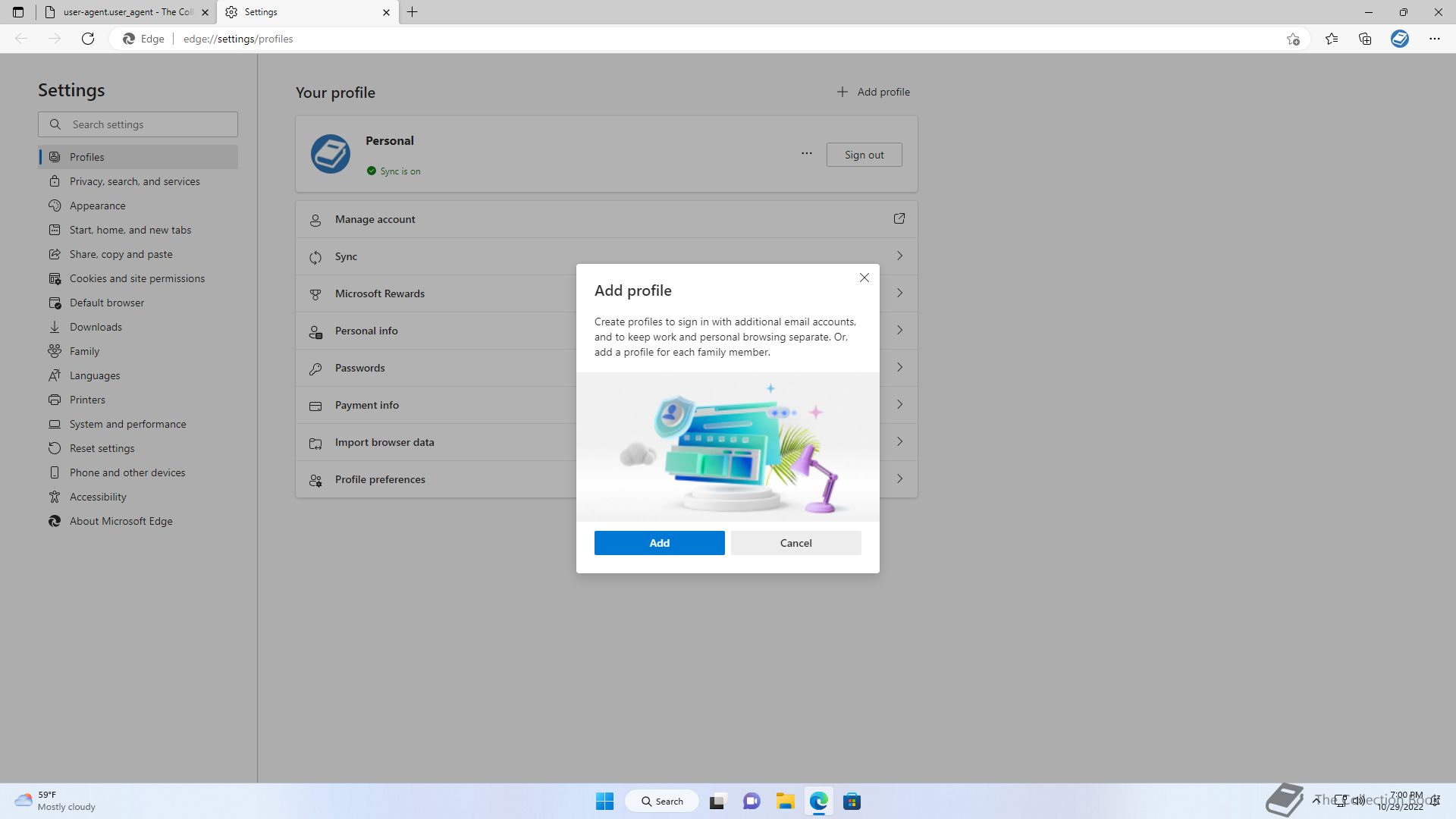Viewport: 1456px width, 819px height.
Task: Click the Payment info card icon
Action: coord(315,406)
